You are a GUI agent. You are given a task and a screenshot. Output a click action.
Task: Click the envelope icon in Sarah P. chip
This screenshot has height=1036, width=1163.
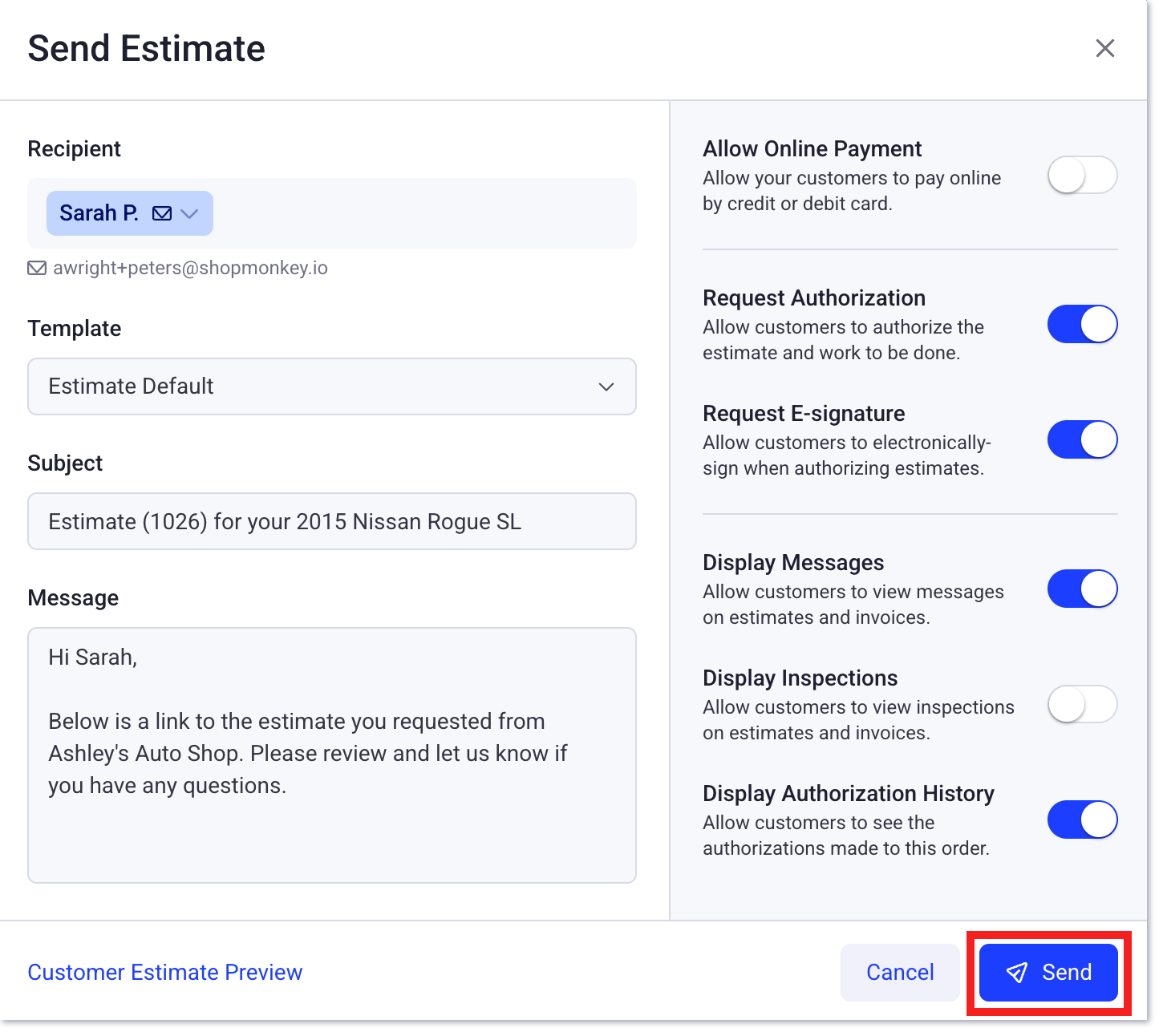click(162, 213)
